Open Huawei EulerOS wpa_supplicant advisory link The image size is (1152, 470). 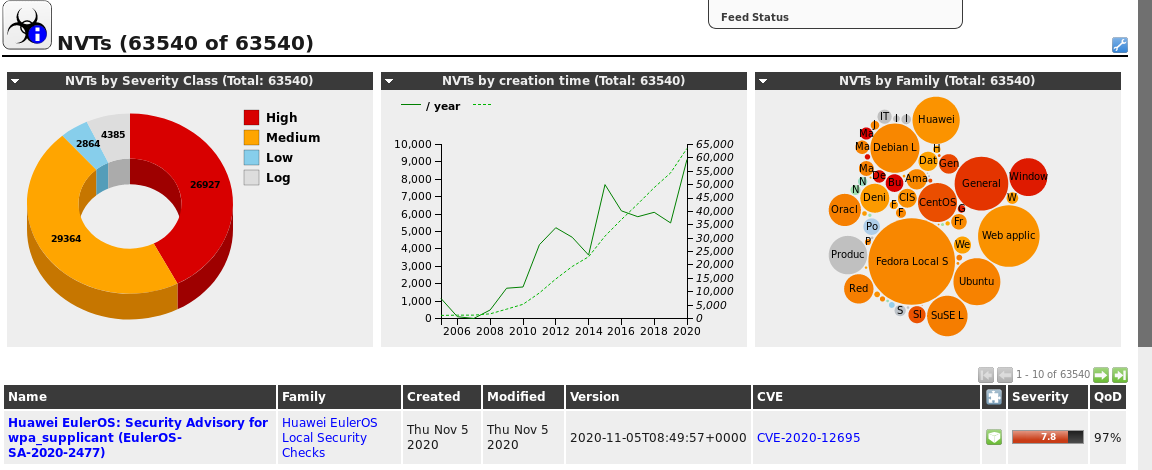(138, 437)
